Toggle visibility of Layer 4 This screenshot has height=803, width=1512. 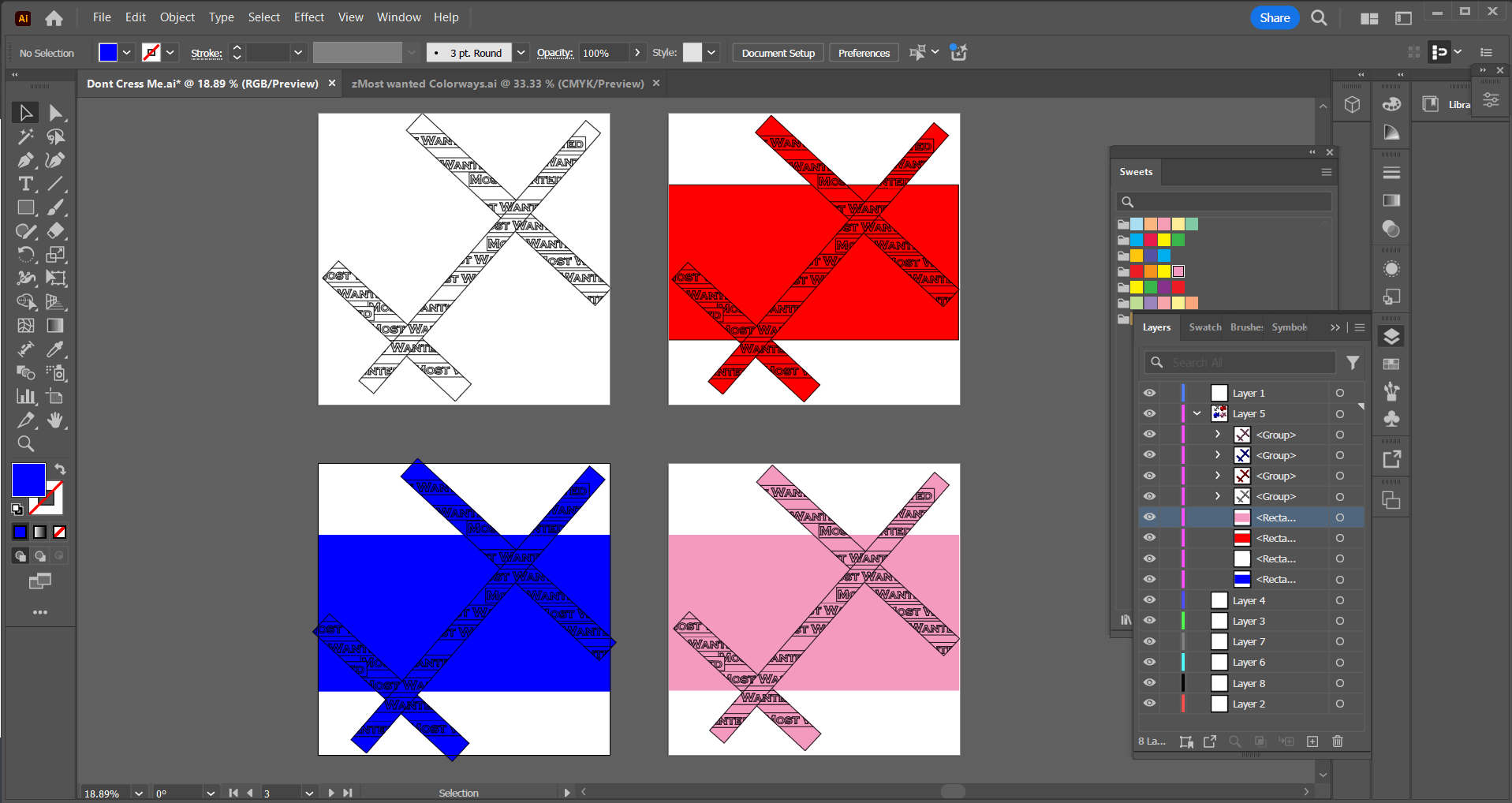pyautogui.click(x=1149, y=600)
